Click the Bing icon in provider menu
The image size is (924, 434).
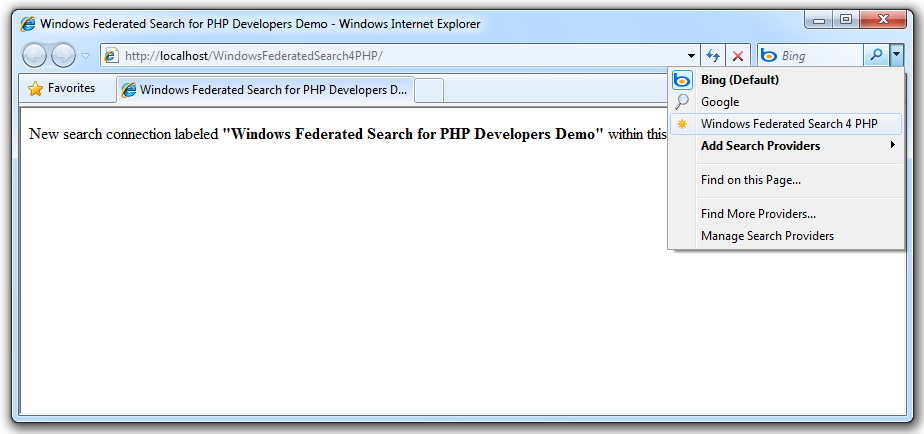(x=682, y=80)
